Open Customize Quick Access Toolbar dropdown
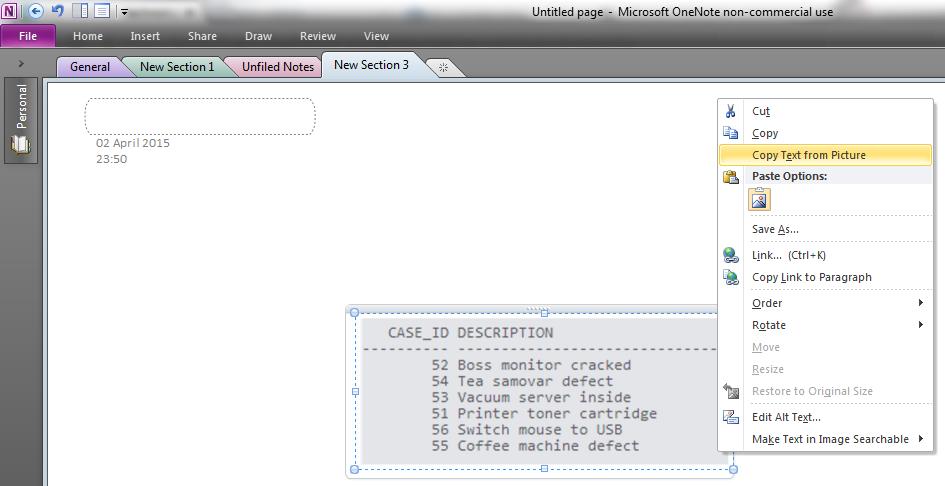Image resolution: width=945 pixels, height=486 pixels. 124,12
